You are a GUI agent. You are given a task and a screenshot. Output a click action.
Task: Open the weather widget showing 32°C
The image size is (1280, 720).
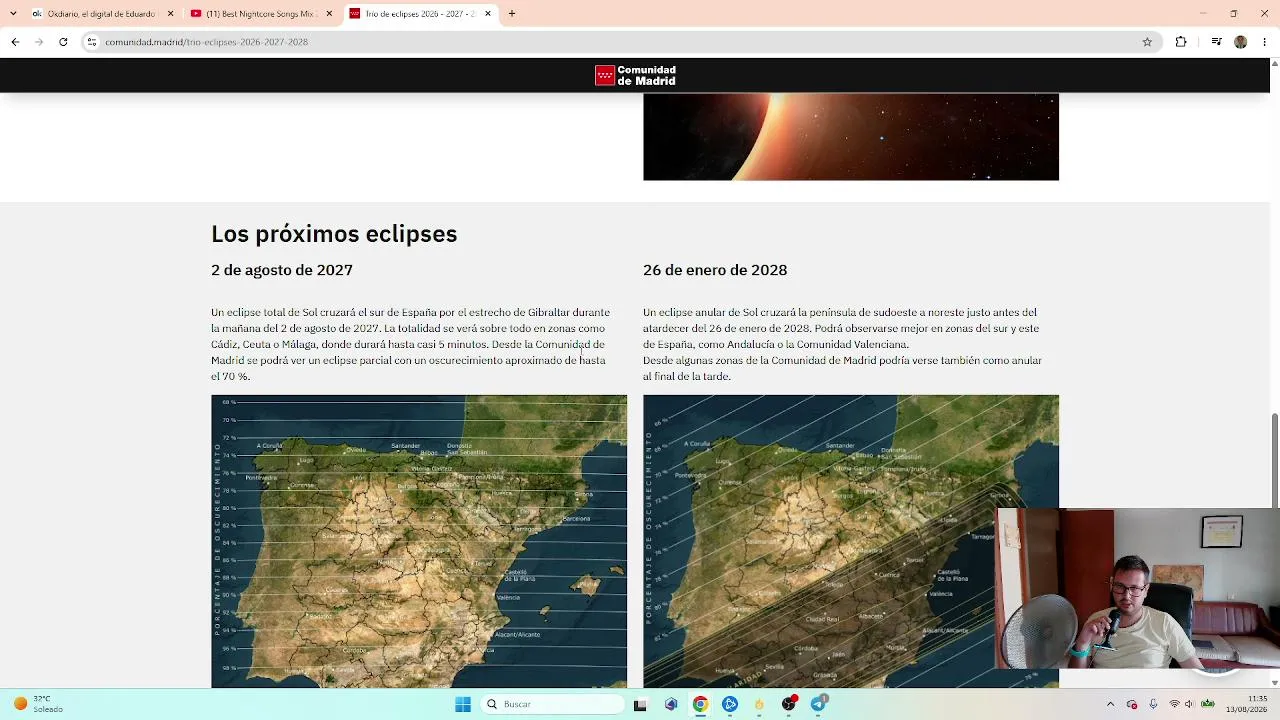pos(38,704)
